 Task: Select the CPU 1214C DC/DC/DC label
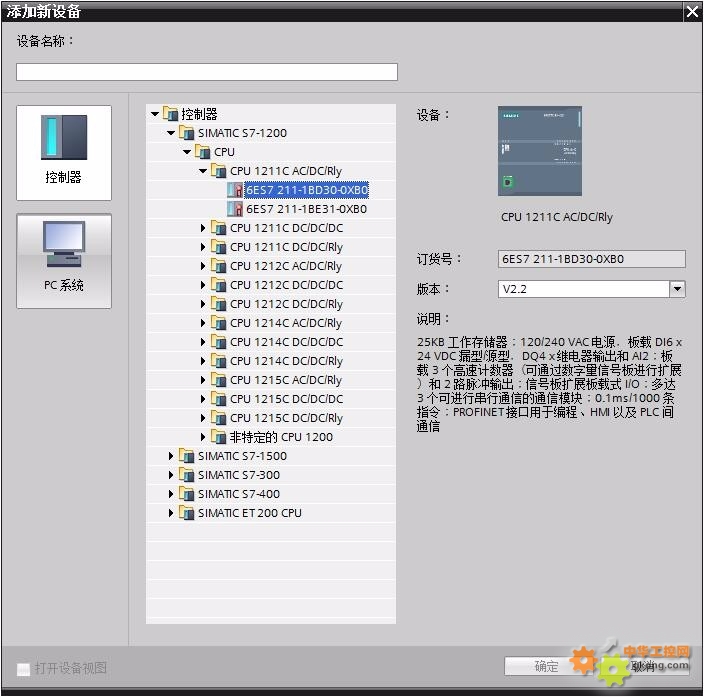[286, 342]
